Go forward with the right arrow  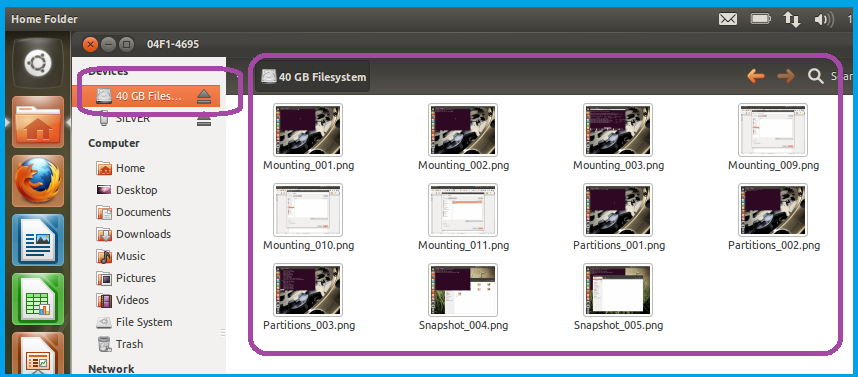point(786,76)
